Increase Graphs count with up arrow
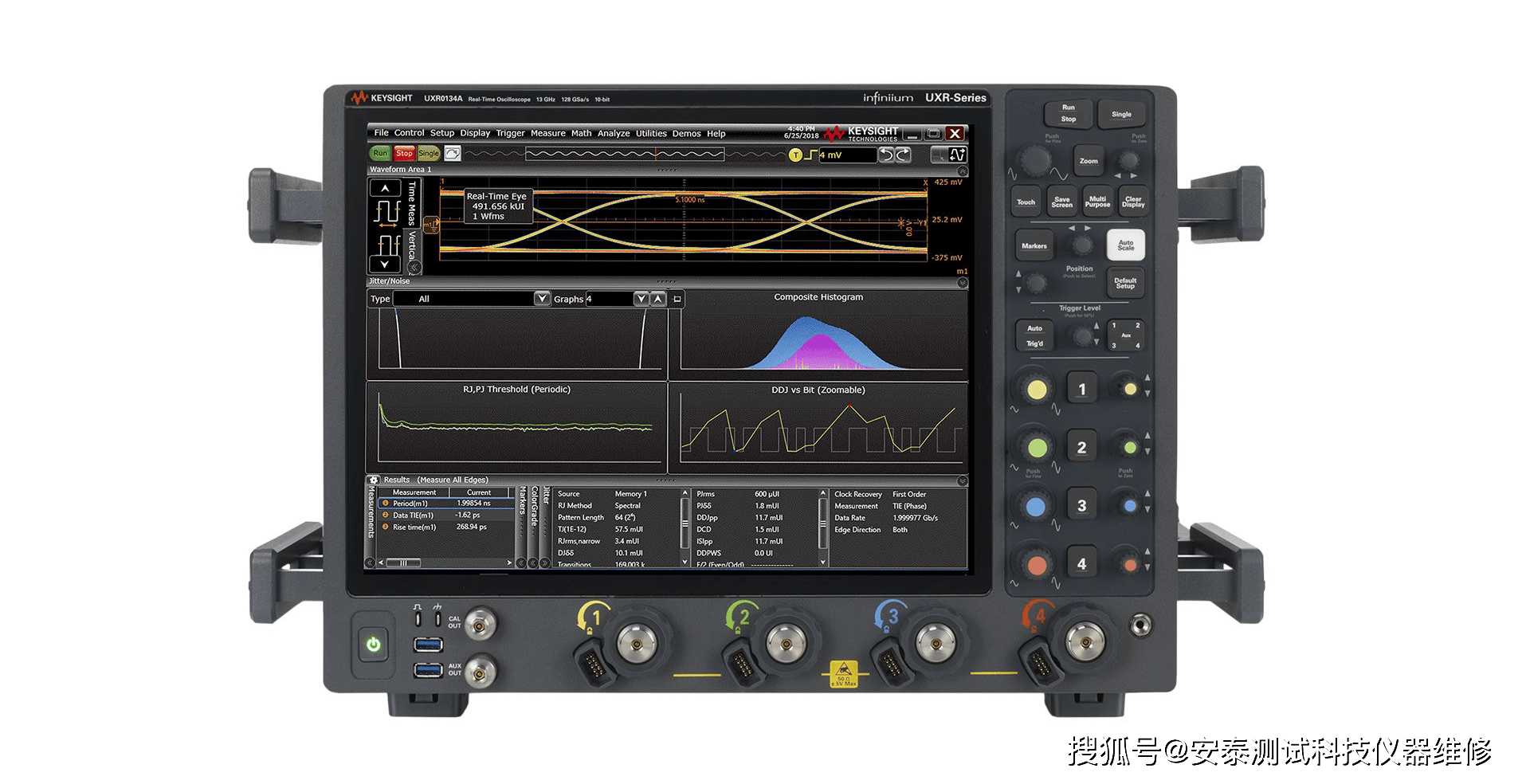Viewport: 1530px width, 784px height. point(657,299)
